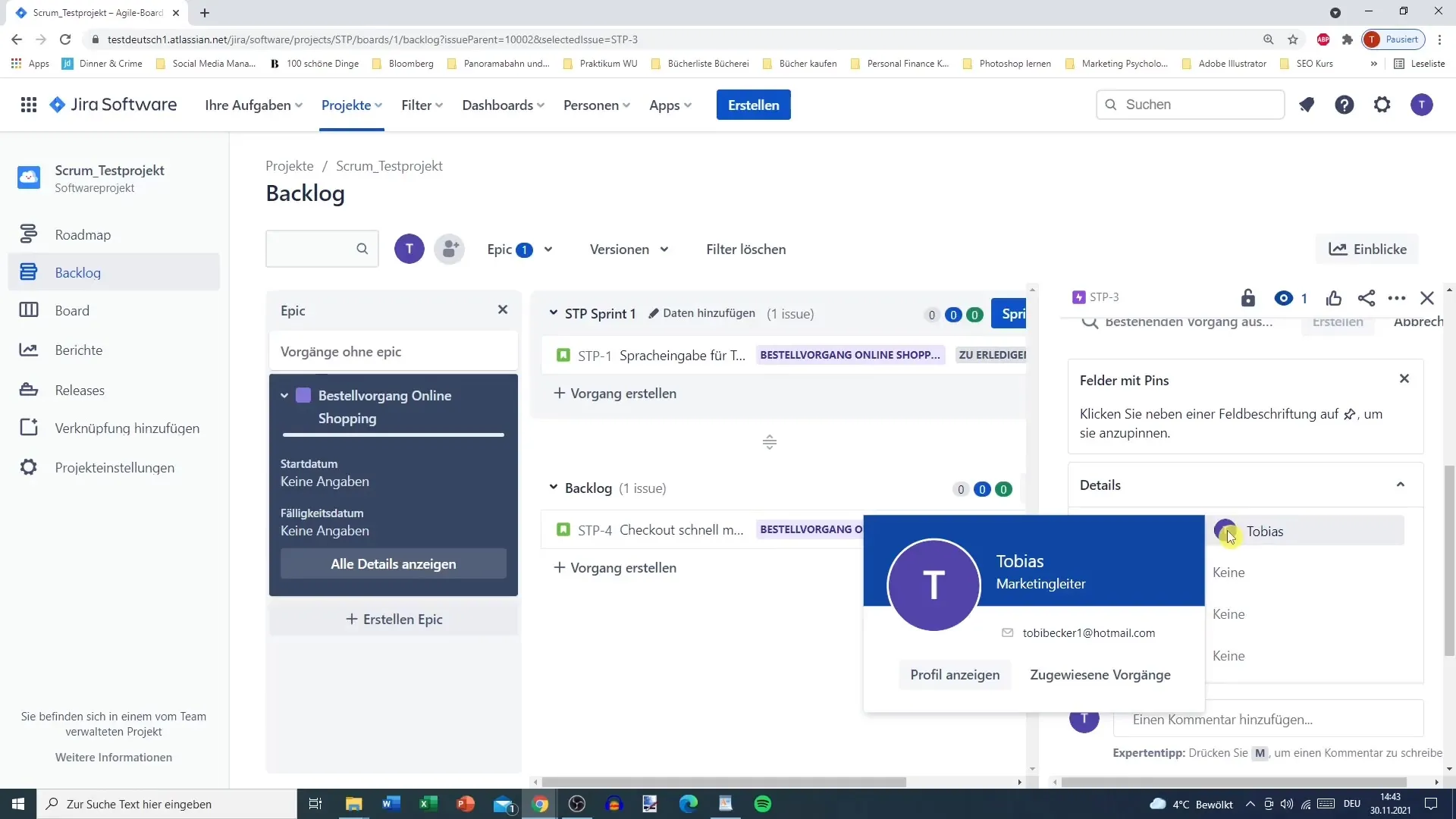Click the STP-1 story type icon
The image size is (1456, 819).
[563, 355]
